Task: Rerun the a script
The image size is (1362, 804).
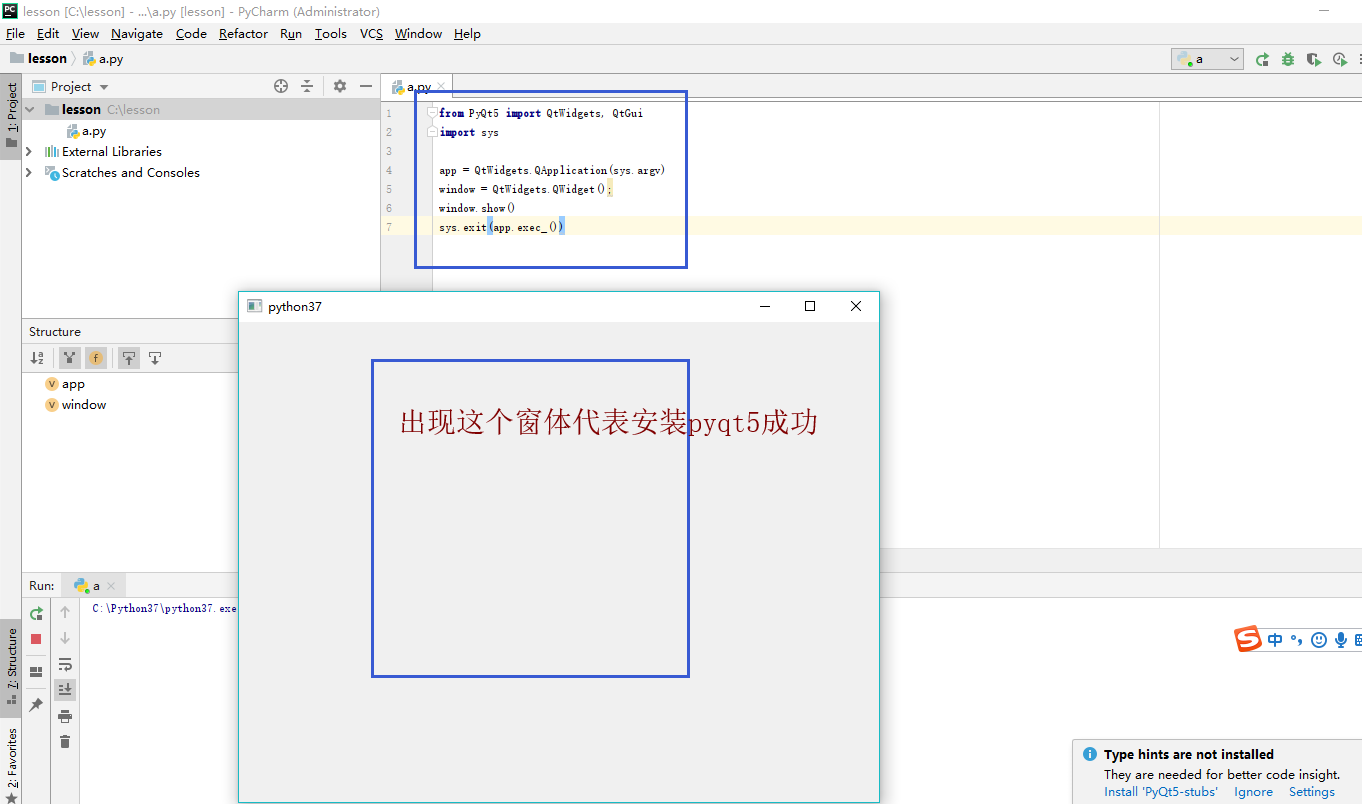Action: (36, 614)
